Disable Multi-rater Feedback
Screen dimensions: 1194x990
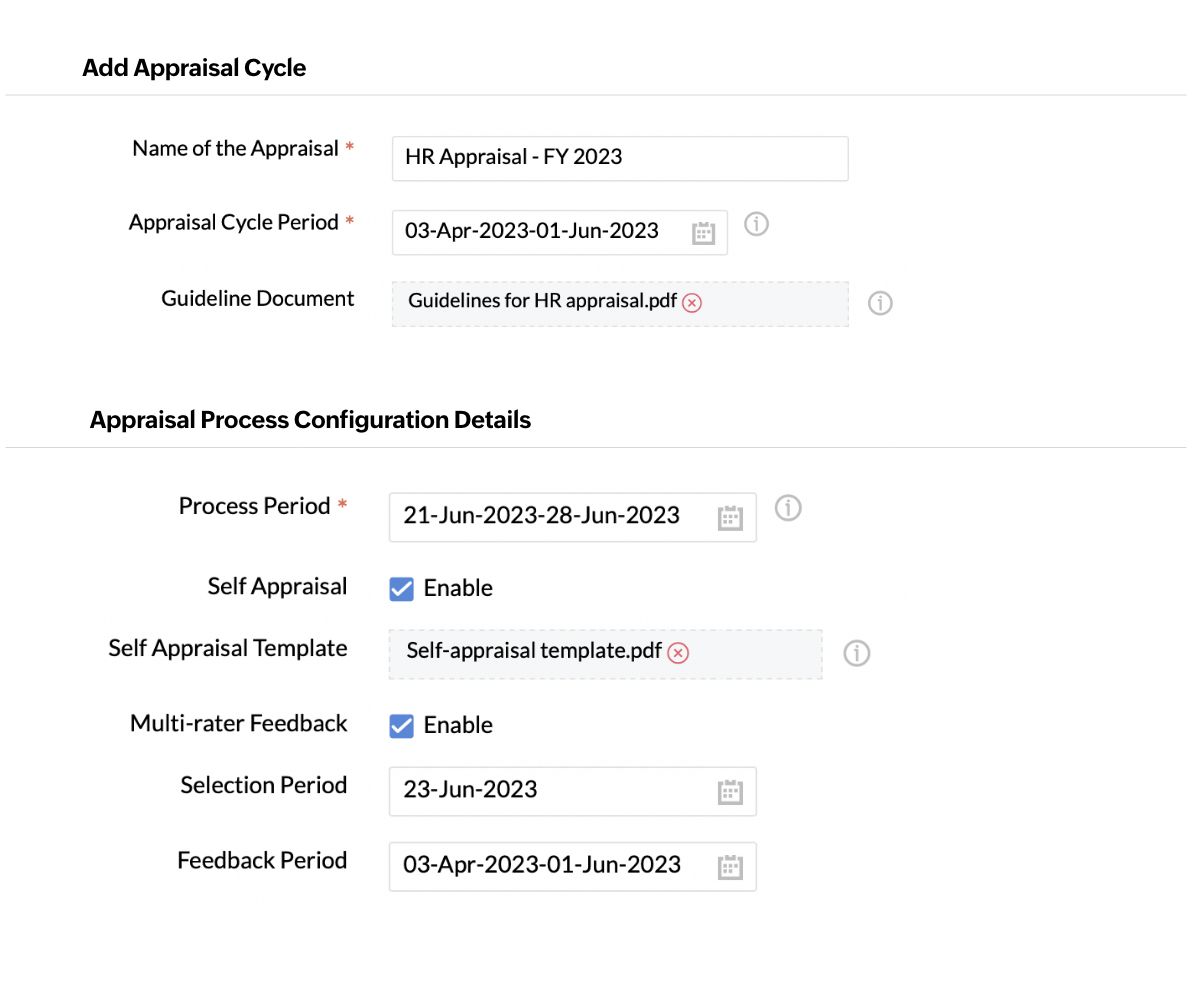tap(400, 725)
